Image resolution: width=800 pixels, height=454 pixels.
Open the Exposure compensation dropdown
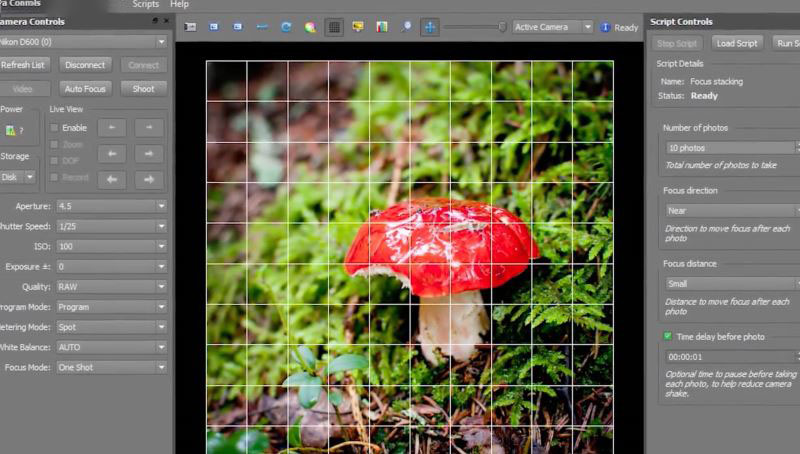click(111, 266)
